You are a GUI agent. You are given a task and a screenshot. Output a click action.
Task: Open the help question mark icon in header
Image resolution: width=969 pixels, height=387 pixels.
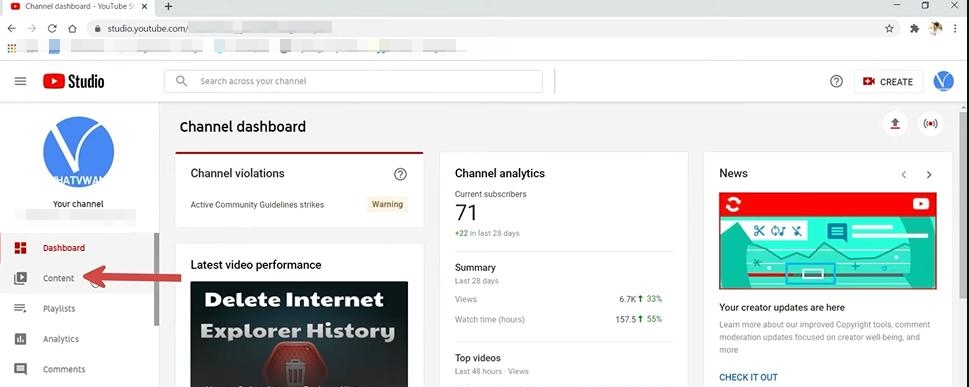coord(836,81)
